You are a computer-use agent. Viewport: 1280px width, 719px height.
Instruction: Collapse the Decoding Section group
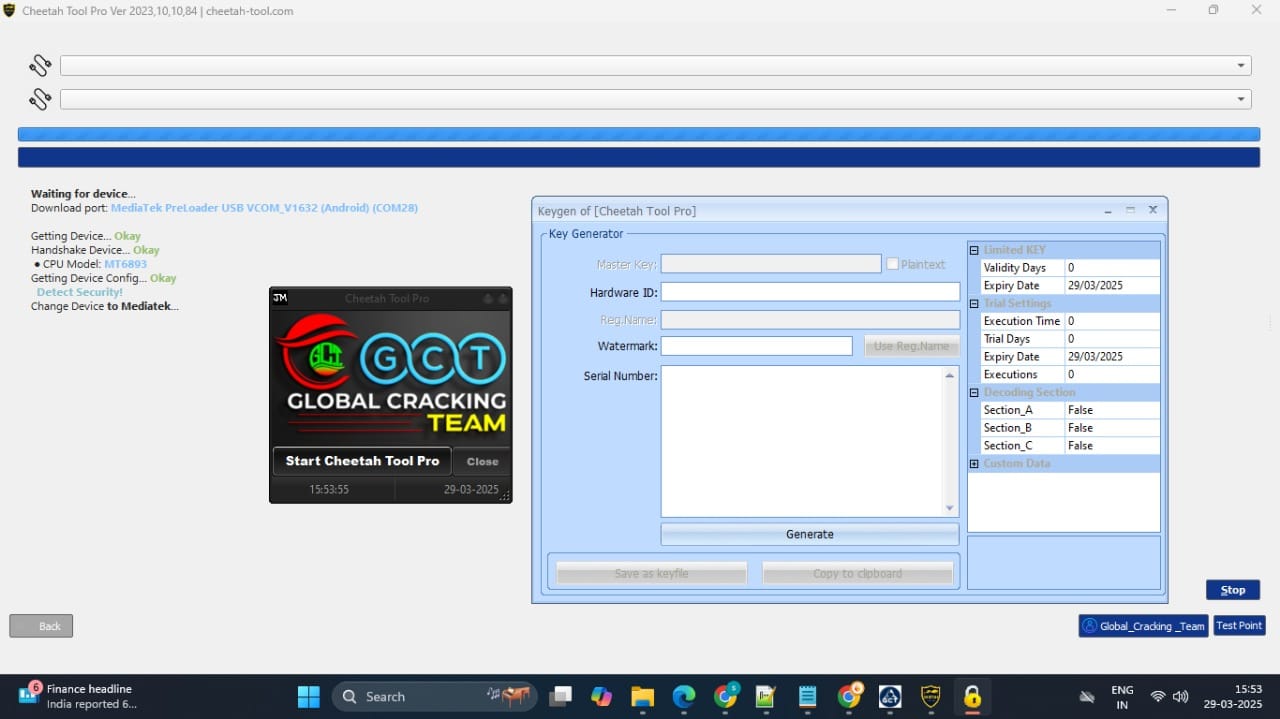974,392
